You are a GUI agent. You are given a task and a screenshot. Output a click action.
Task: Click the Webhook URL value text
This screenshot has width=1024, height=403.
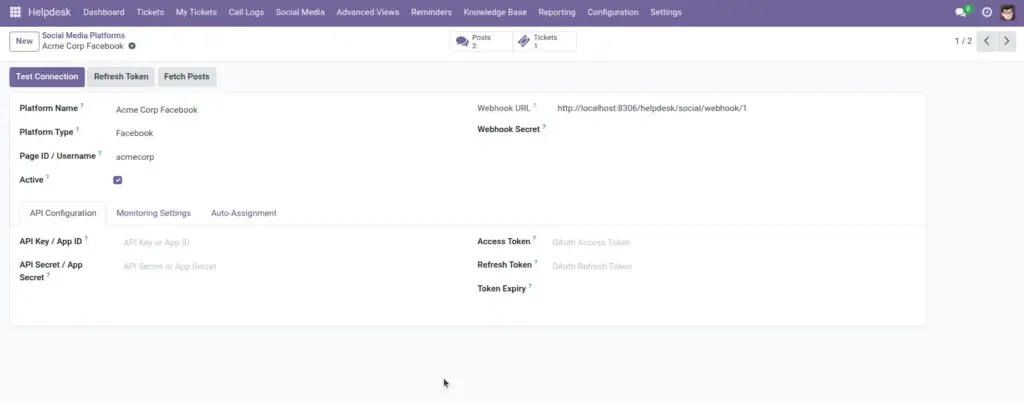(652, 108)
